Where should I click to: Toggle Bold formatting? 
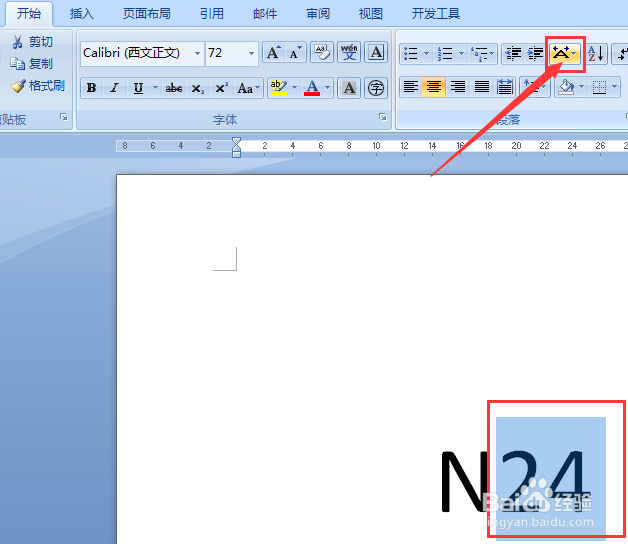pos(91,88)
